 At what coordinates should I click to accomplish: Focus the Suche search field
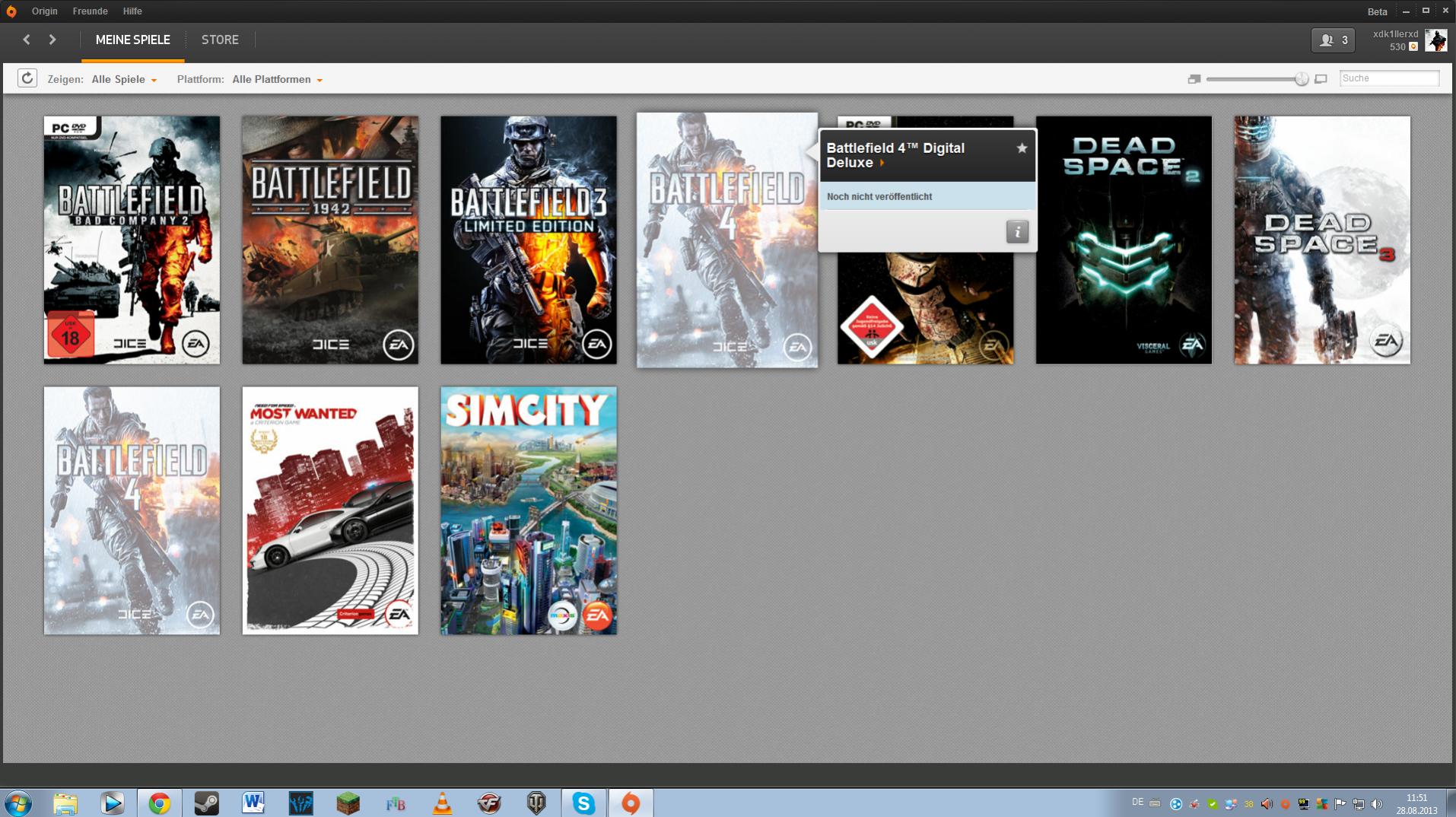point(1389,78)
